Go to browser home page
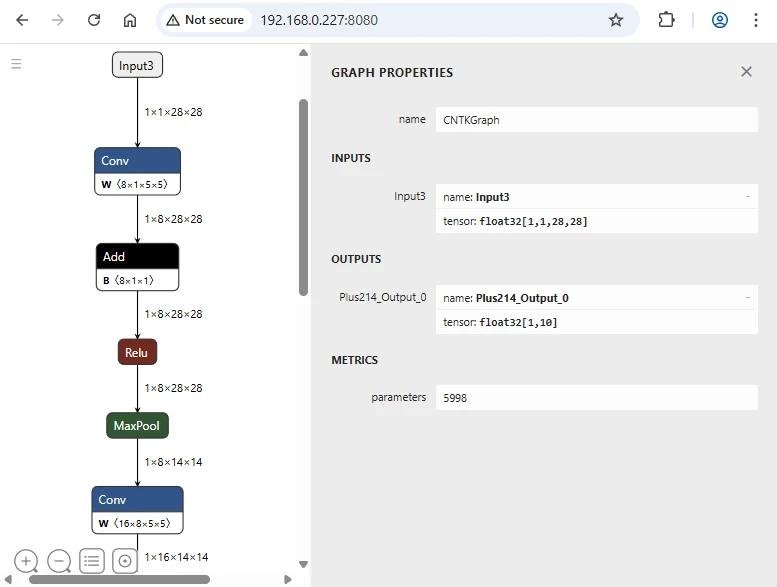Screen dimensions: 777x587 pos(130,20)
